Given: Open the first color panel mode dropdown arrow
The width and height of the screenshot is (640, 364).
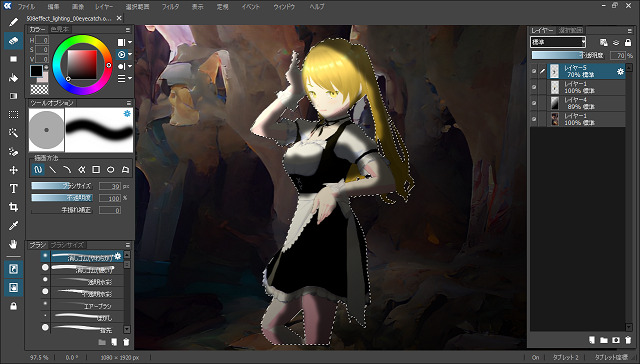Looking at the screenshot, I should pos(130,42).
